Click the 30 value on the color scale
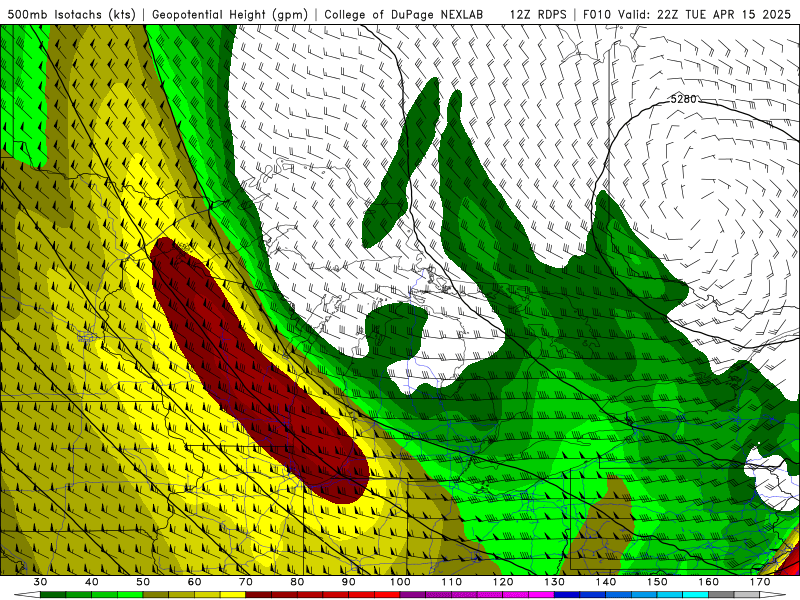 tap(40, 582)
